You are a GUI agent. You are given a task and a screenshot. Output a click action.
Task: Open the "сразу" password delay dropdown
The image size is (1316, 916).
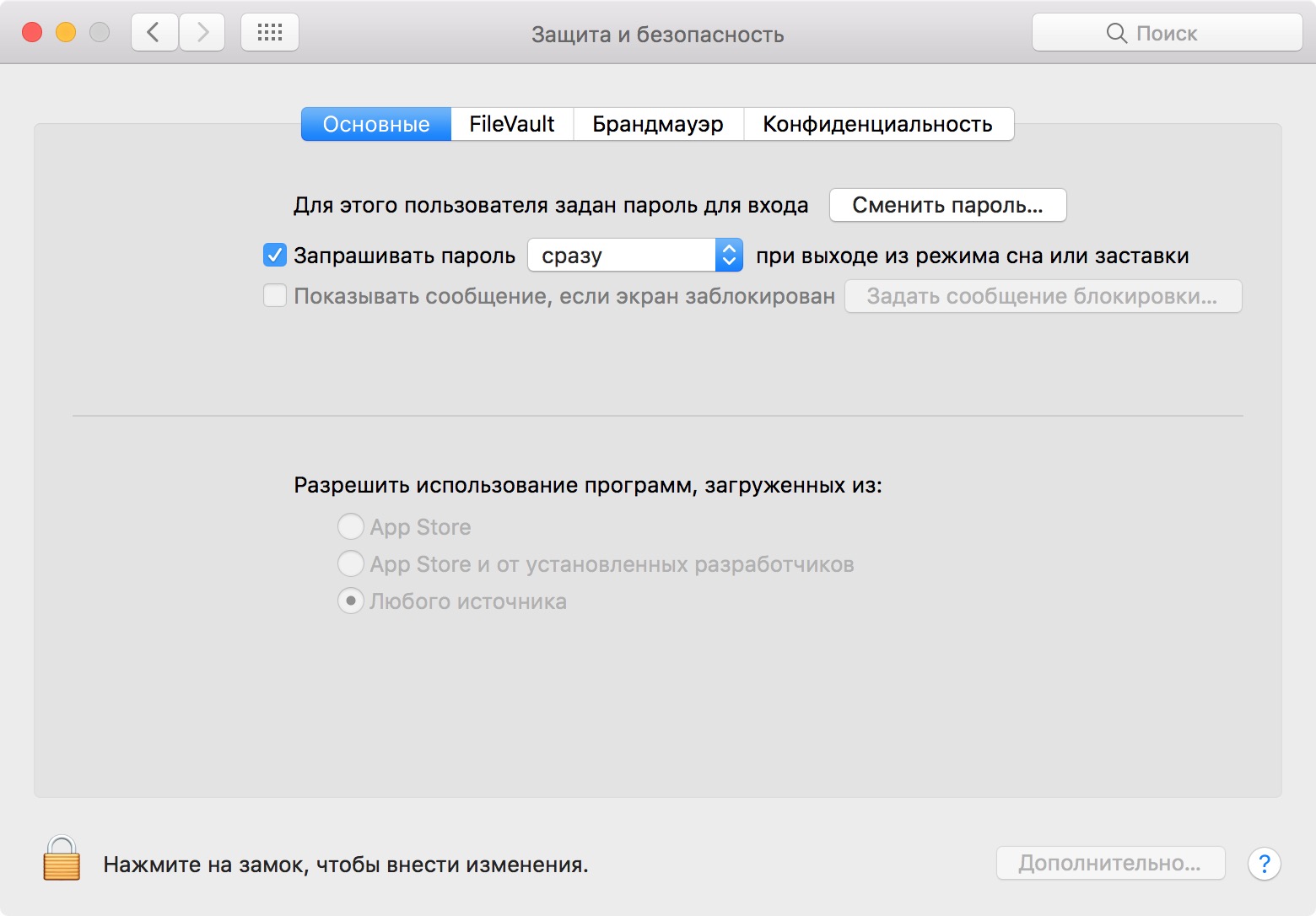click(x=635, y=255)
